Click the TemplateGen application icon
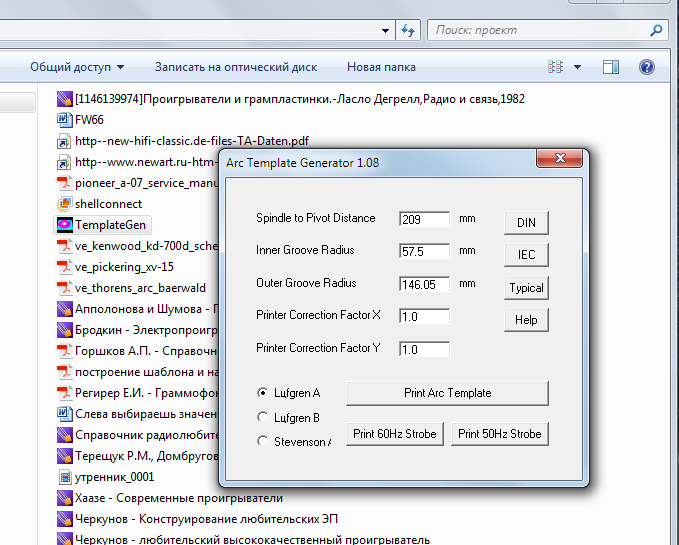This screenshot has height=545, width=679. click(64, 225)
